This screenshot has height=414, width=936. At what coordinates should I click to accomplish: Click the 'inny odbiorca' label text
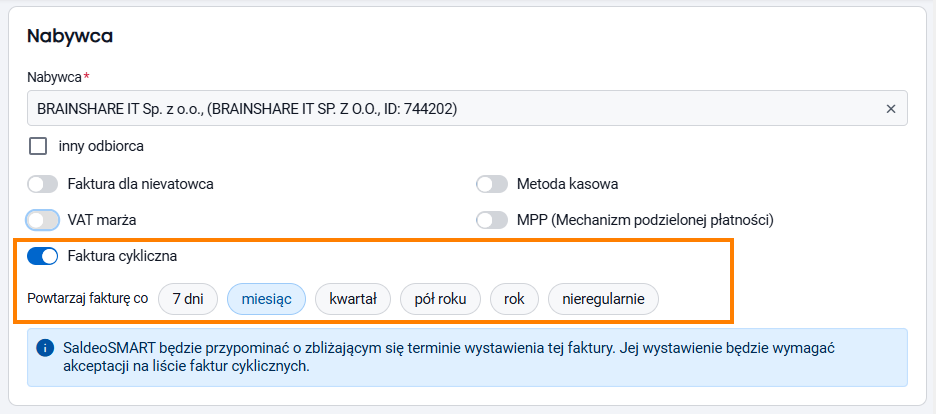click(101, 146)
